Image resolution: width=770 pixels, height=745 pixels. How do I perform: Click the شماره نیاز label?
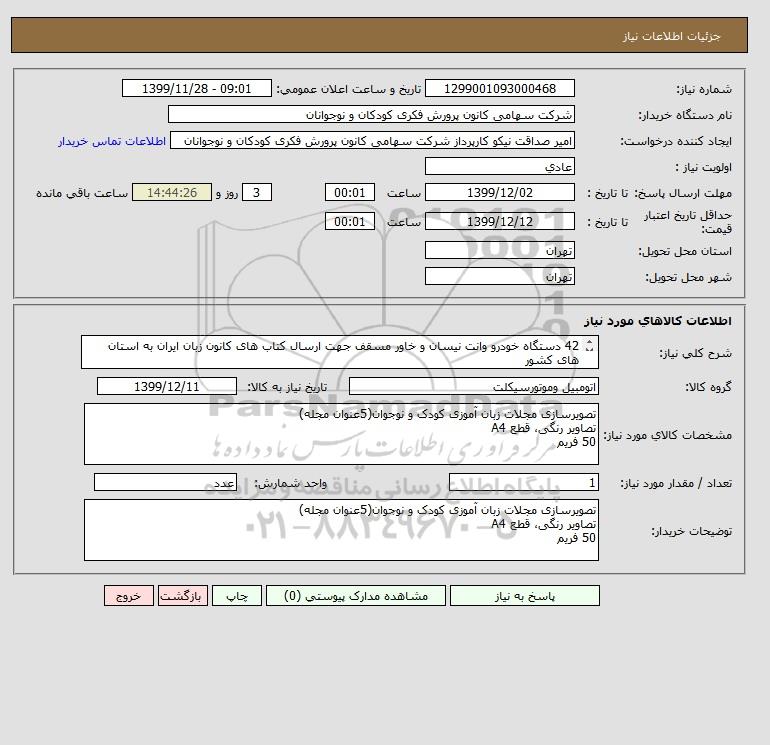(704, 89)
